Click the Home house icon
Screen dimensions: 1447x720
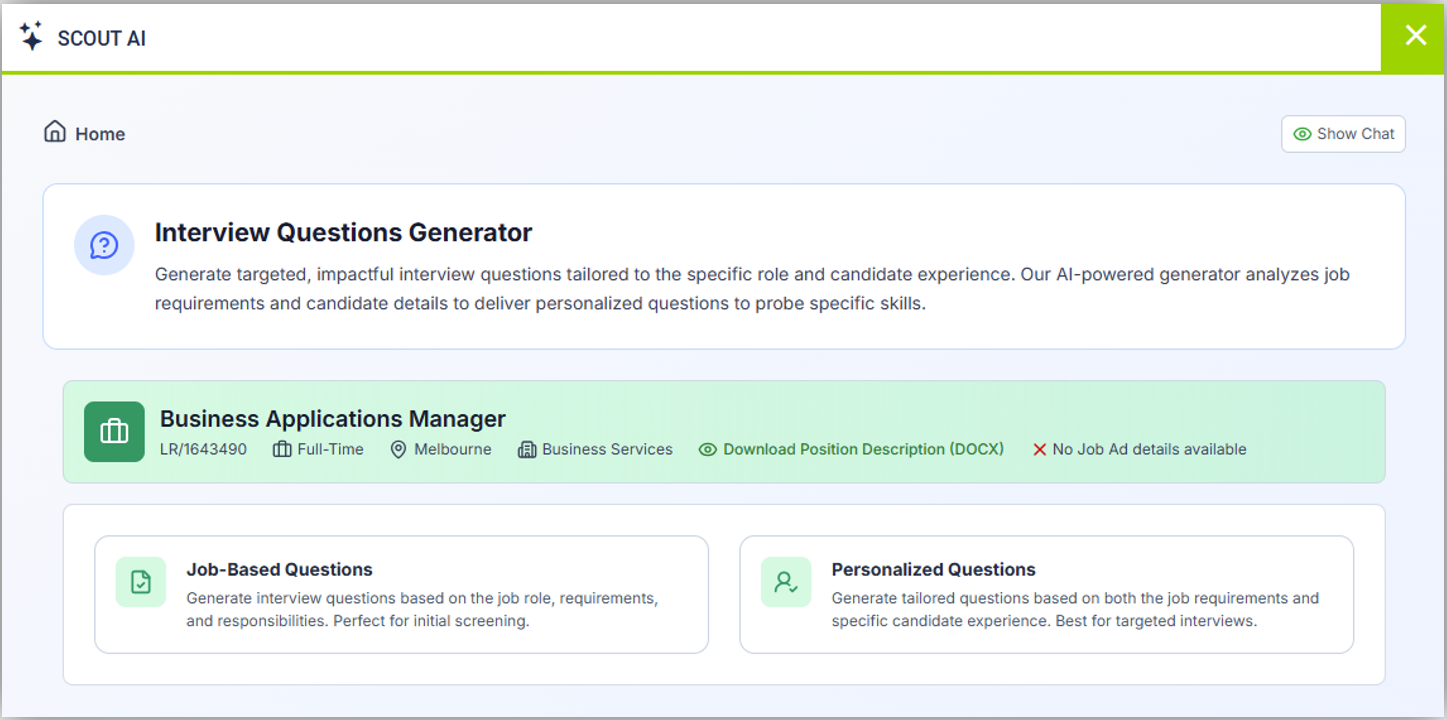tap(55, 132)
